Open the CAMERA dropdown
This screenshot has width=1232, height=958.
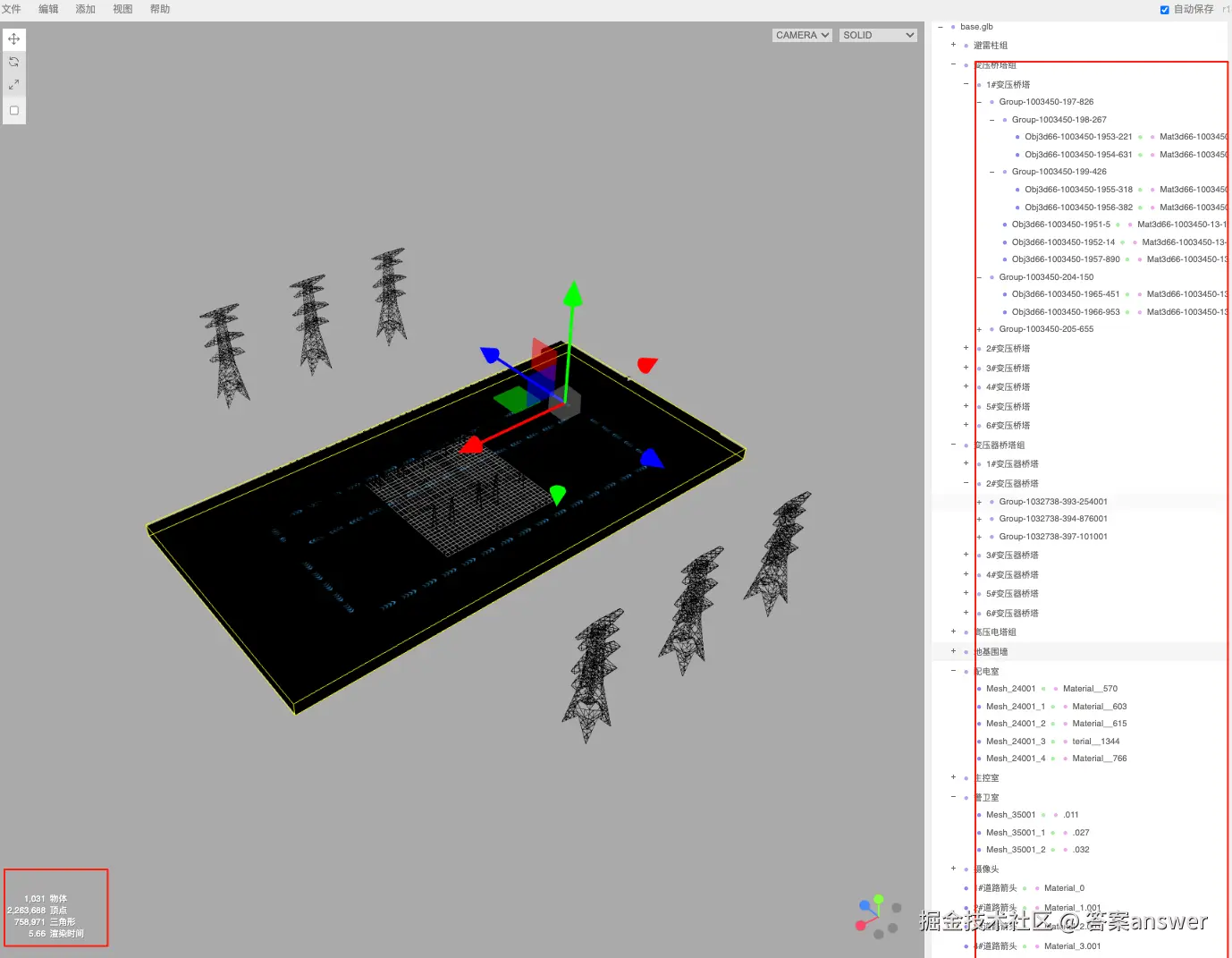click(802, 35)
